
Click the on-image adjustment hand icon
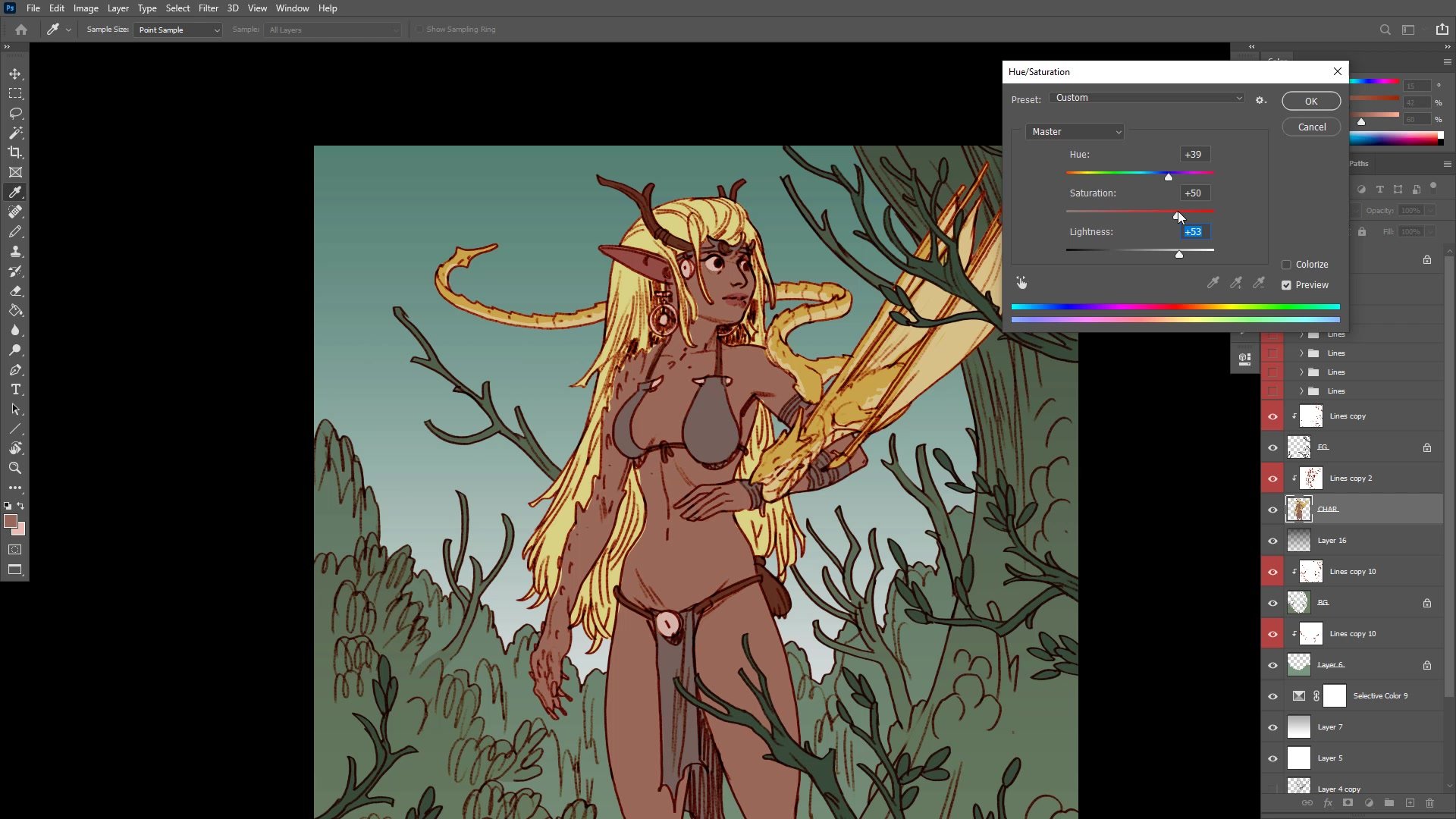pos(1021,283)
